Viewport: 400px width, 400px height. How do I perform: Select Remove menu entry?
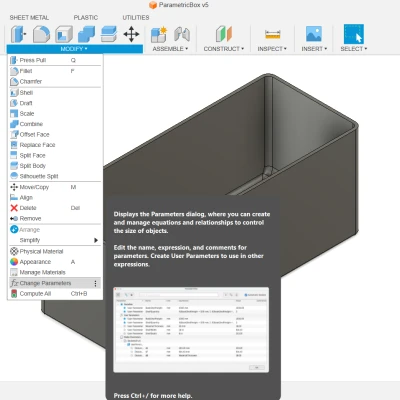coord(55,219)
